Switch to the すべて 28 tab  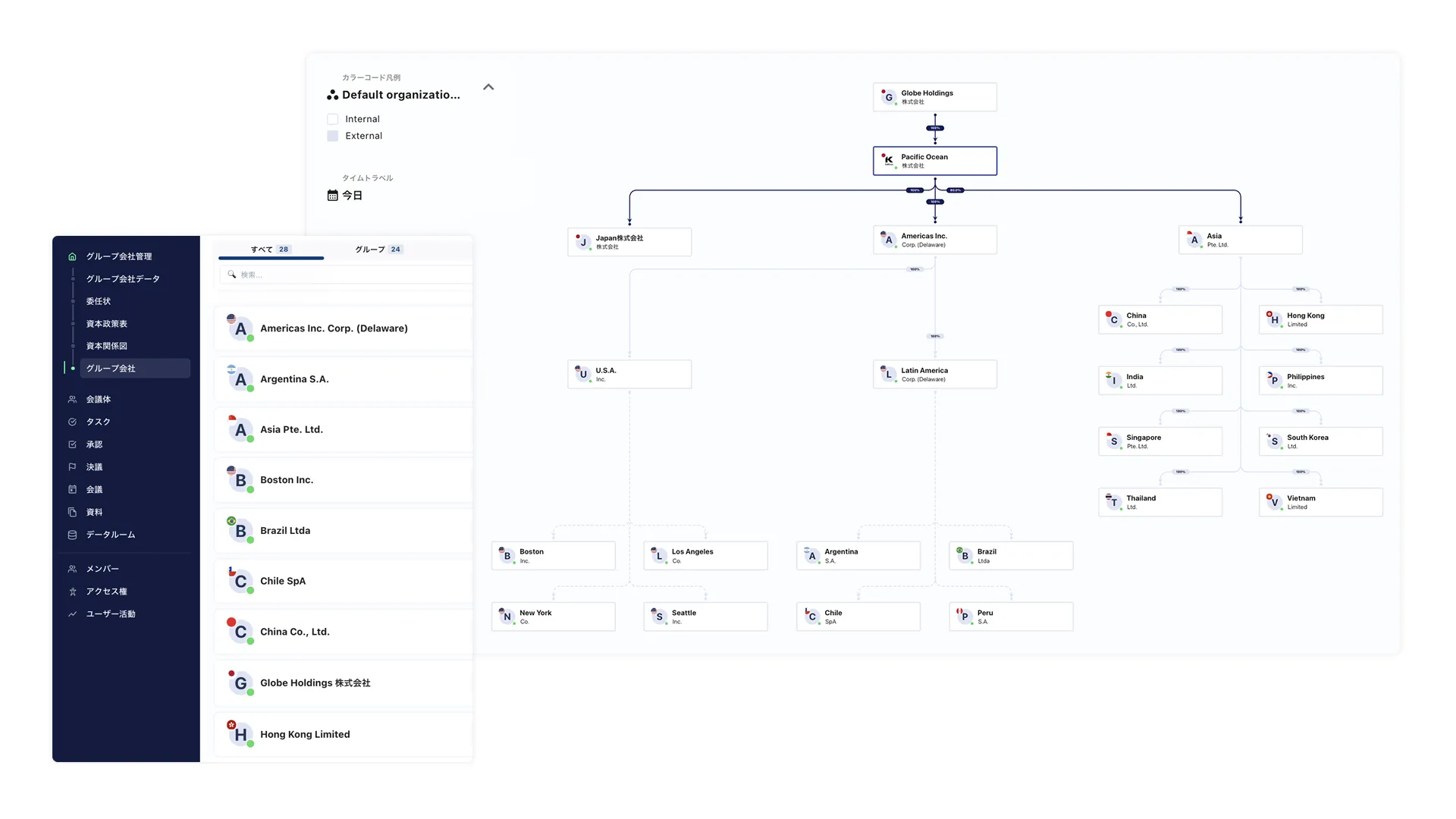coord(270,249)
